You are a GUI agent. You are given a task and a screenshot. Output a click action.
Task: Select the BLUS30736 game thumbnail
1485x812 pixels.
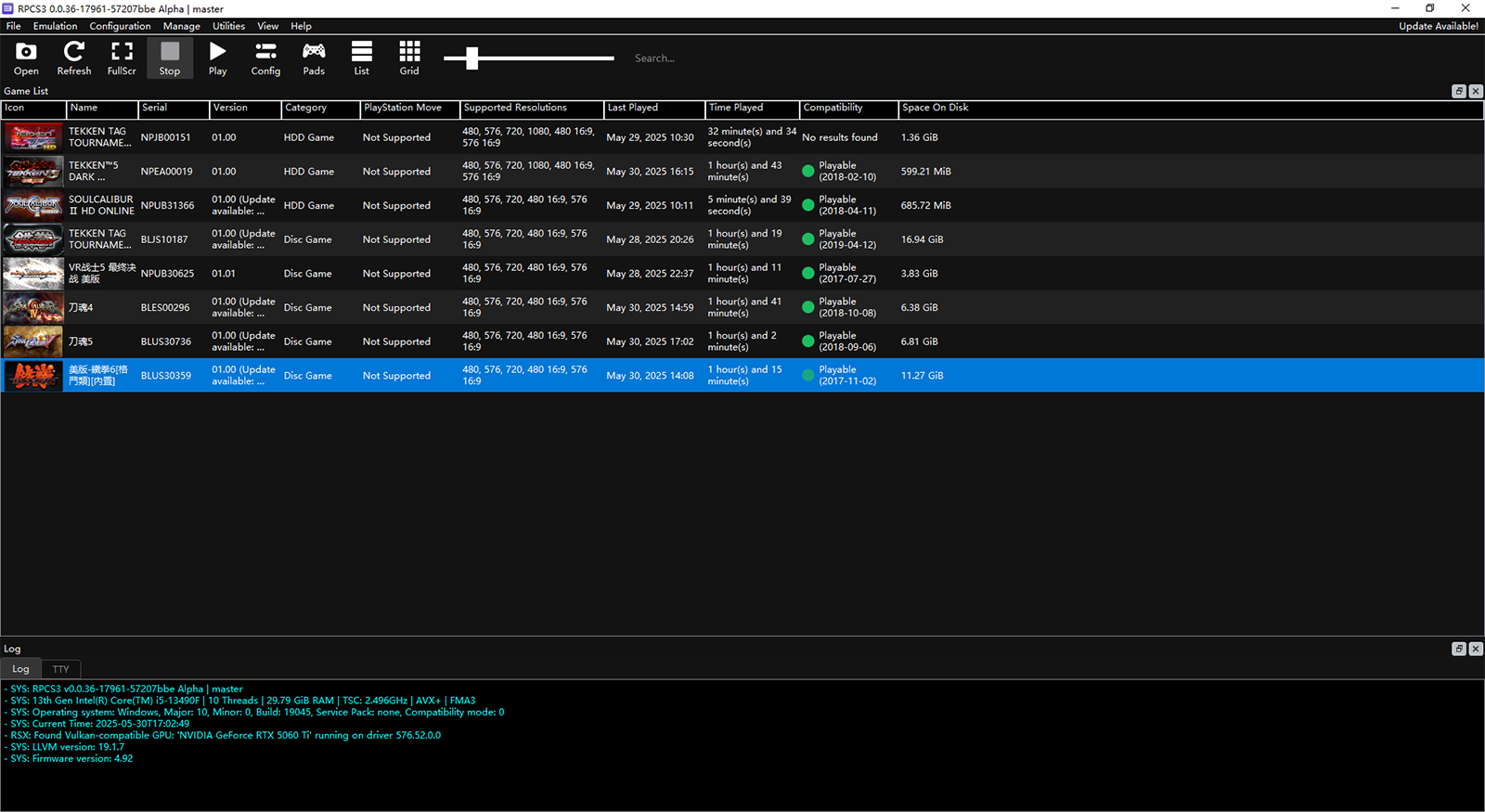[x=32, y=342]
